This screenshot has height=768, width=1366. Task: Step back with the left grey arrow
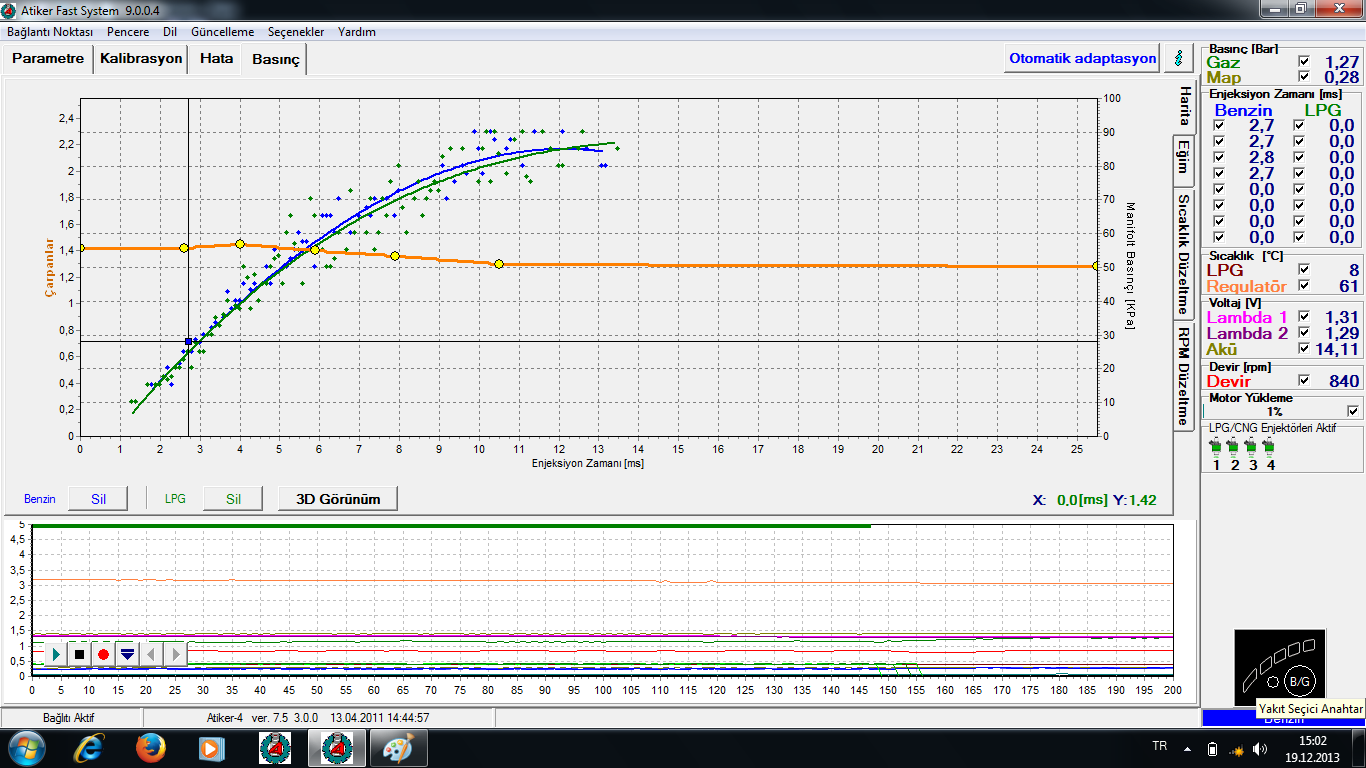(151, 654)
